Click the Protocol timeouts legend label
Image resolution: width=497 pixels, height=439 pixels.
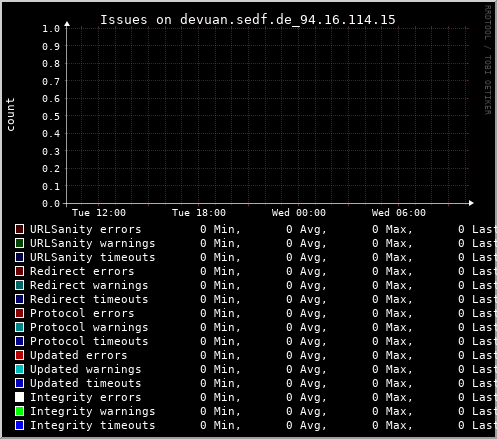(x=89, y=341)
